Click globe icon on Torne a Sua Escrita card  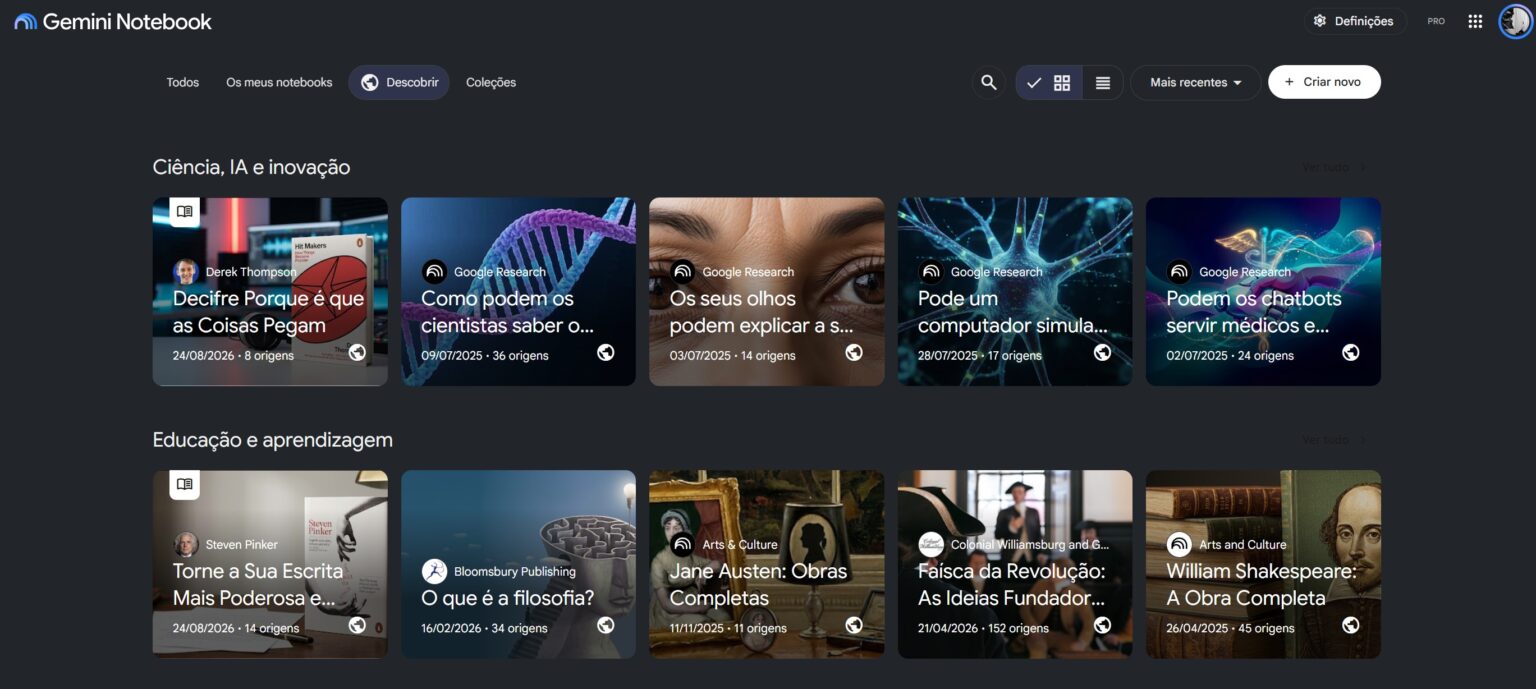click(x=357, y=625)
